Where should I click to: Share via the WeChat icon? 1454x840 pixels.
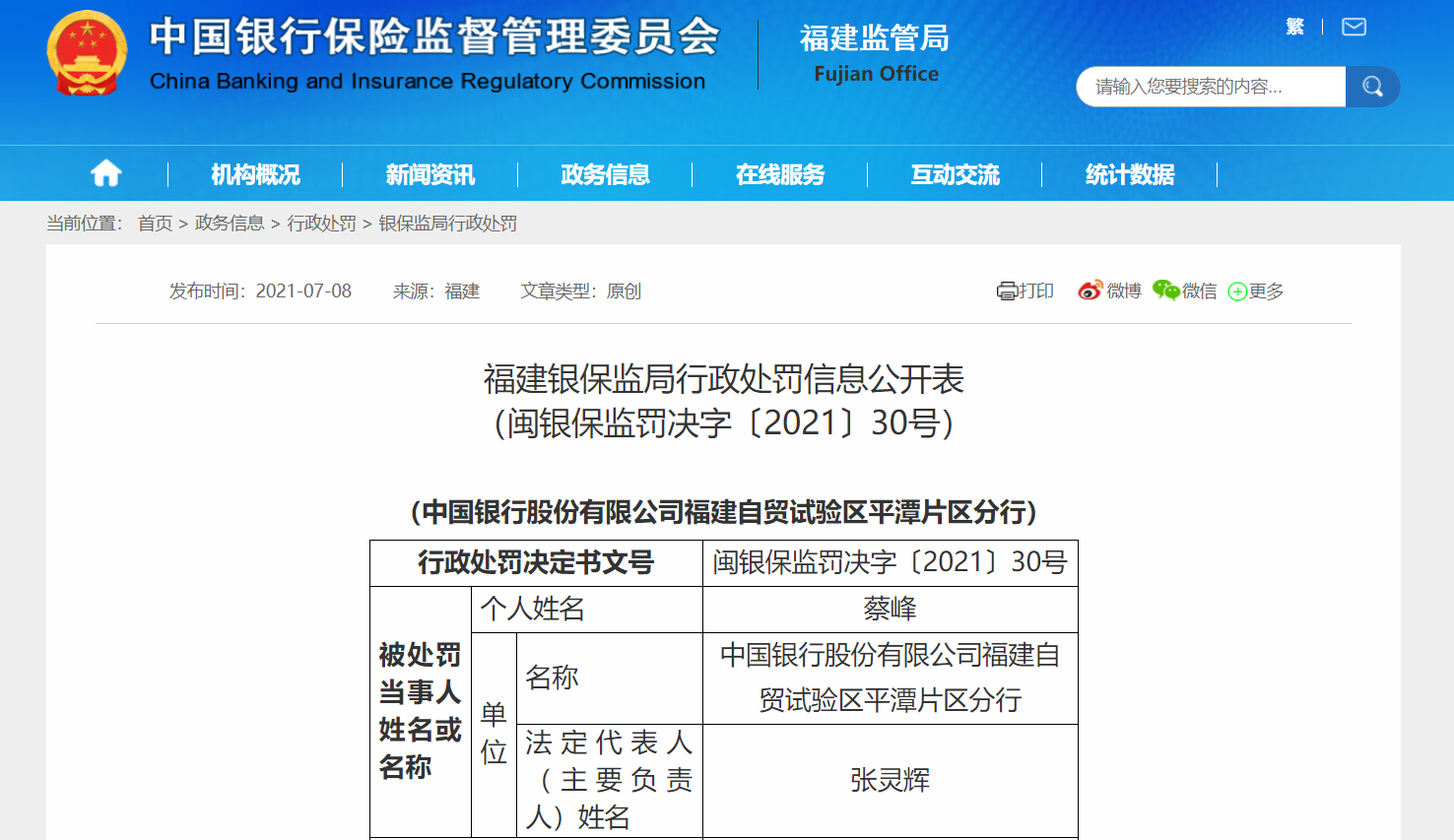1166,291
